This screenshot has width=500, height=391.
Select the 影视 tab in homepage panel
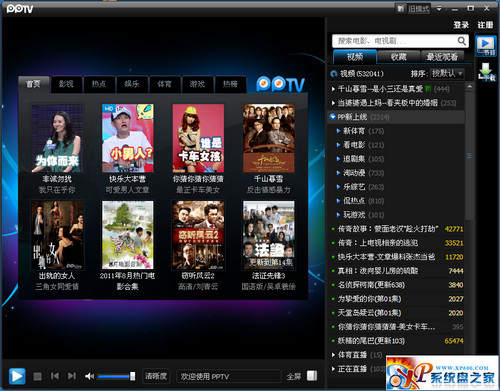[x=66, y=84]
